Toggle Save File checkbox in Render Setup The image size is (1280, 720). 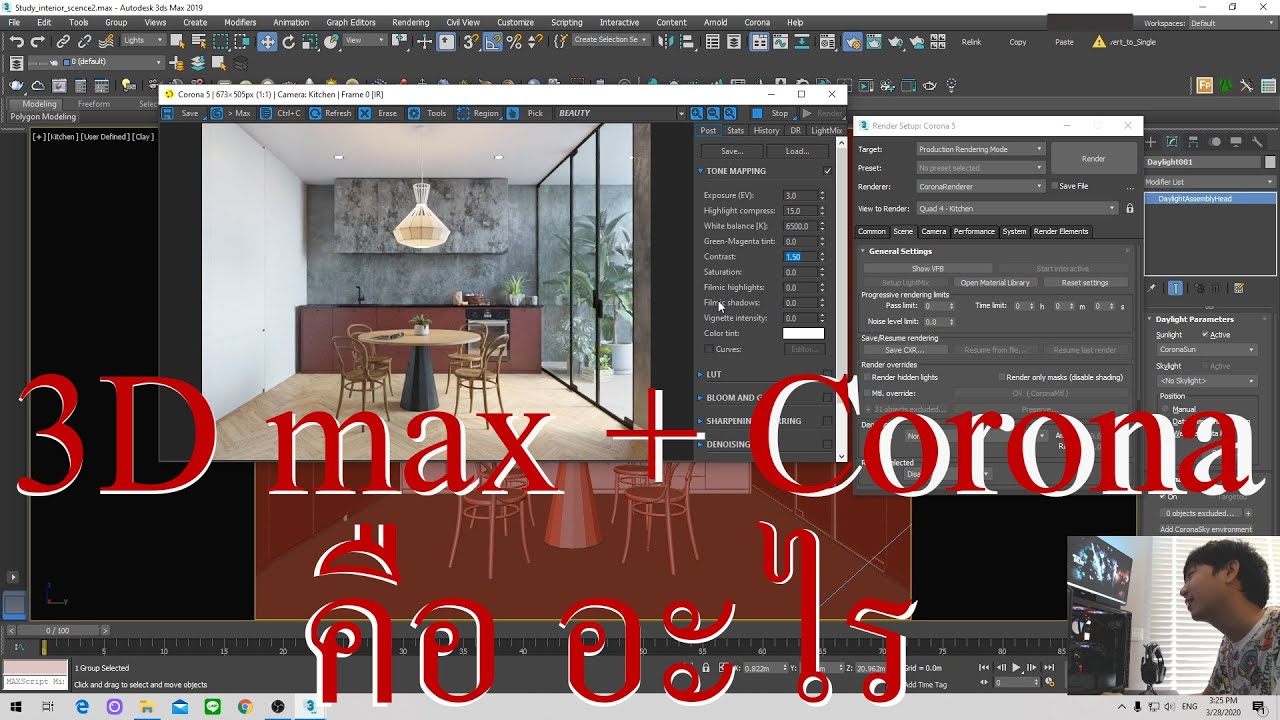pos(1054,186)
